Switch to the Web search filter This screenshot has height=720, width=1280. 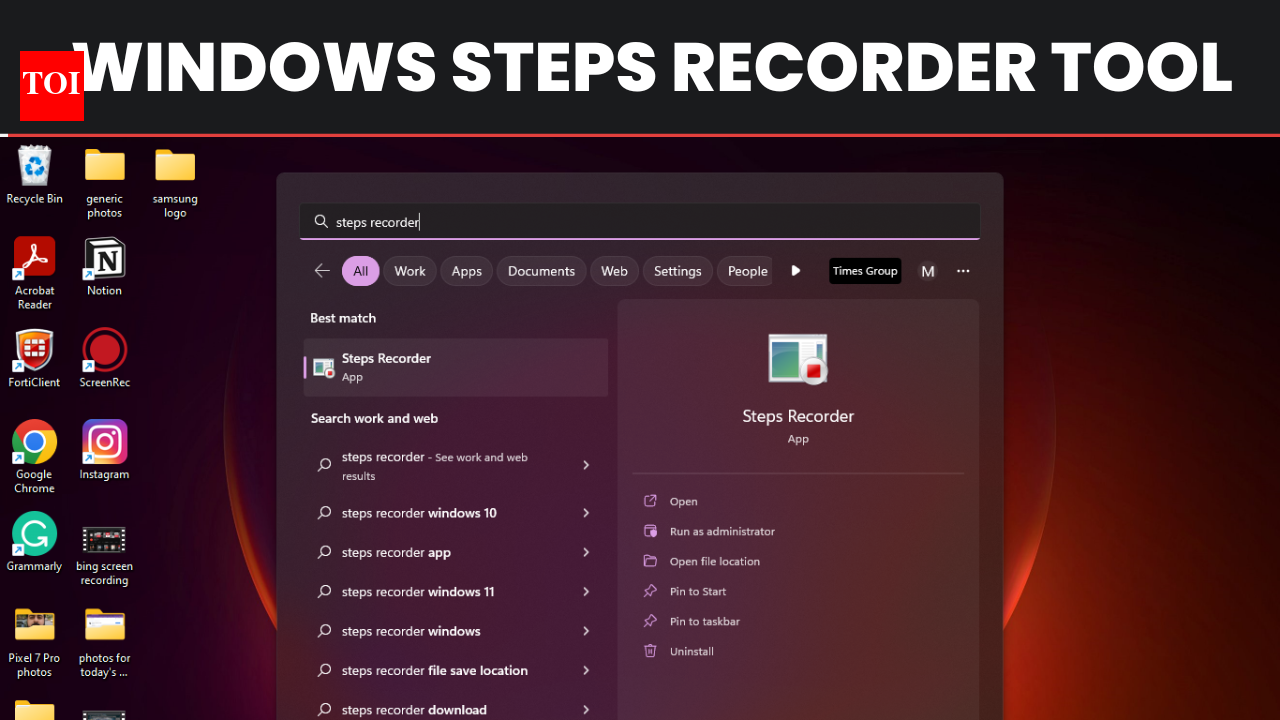[614, 271]
